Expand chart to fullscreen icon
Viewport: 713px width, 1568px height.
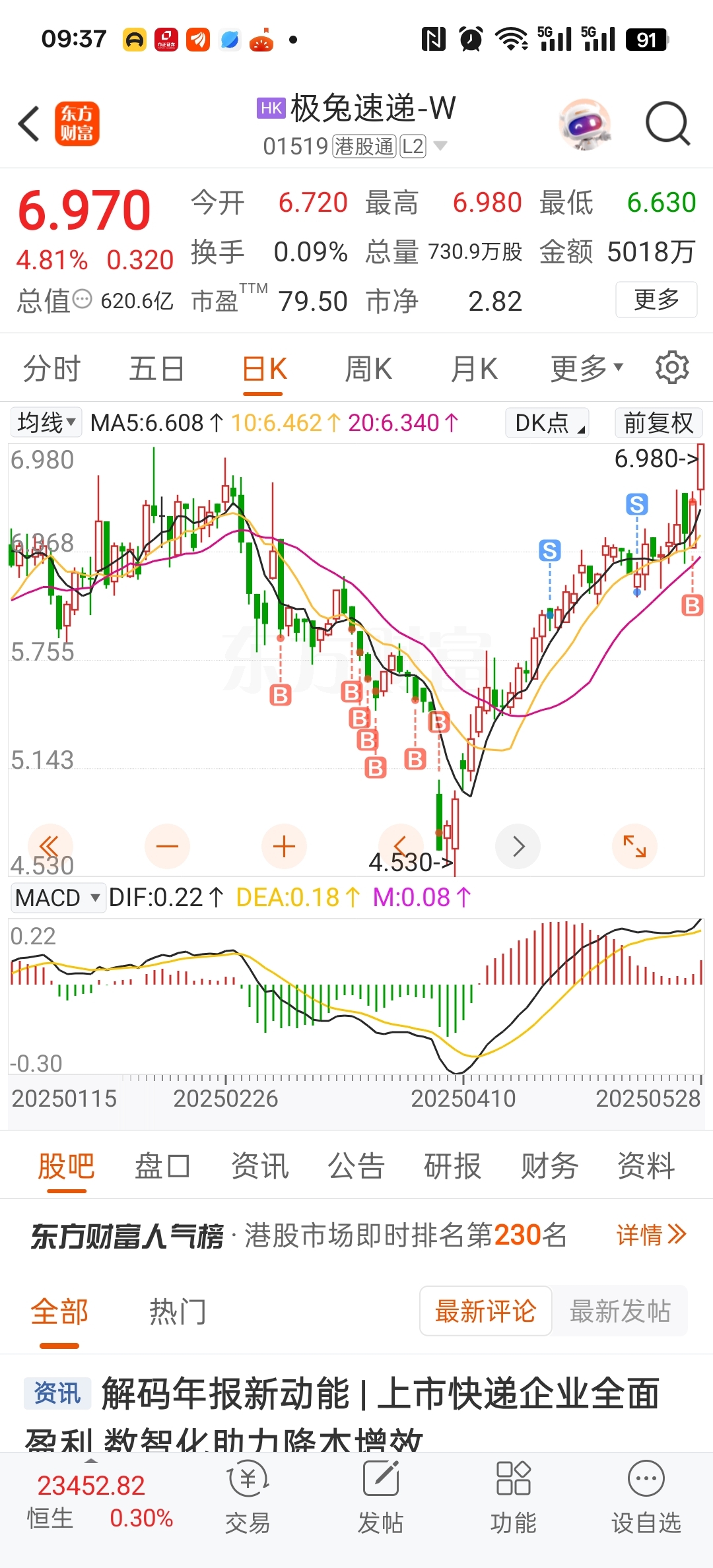(x=634, y=846)
